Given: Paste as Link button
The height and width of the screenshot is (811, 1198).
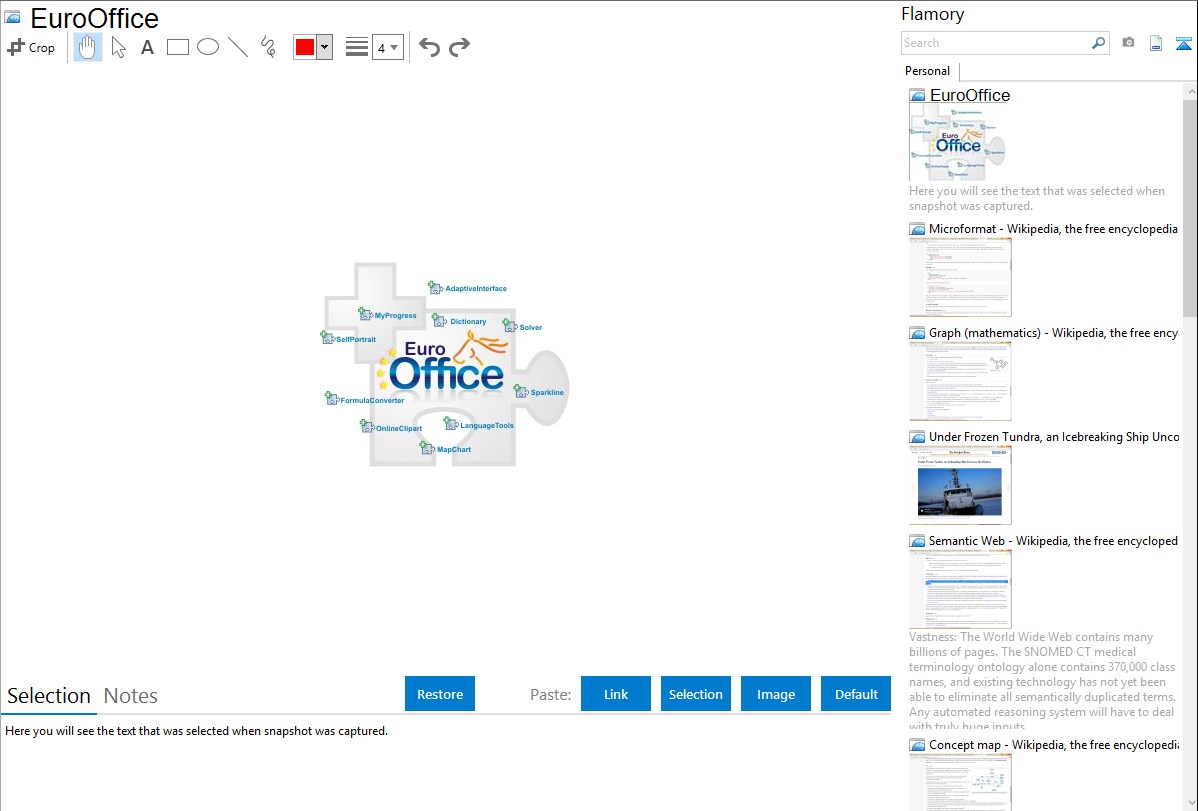Looking at the screenshot, I should click(616, 694).
